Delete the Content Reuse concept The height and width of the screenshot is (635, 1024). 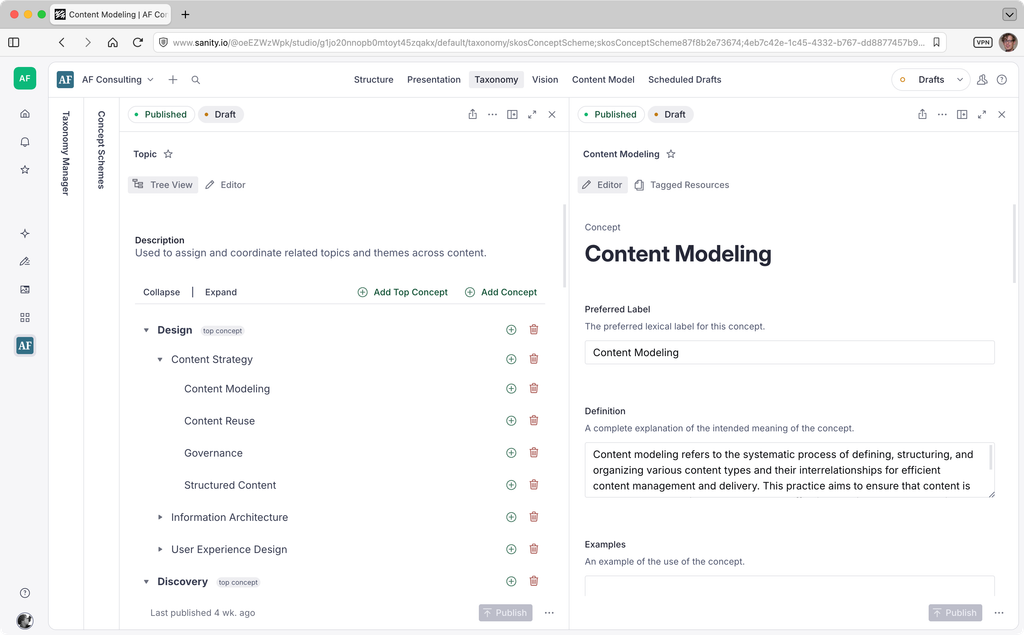[x=534, y=421]
